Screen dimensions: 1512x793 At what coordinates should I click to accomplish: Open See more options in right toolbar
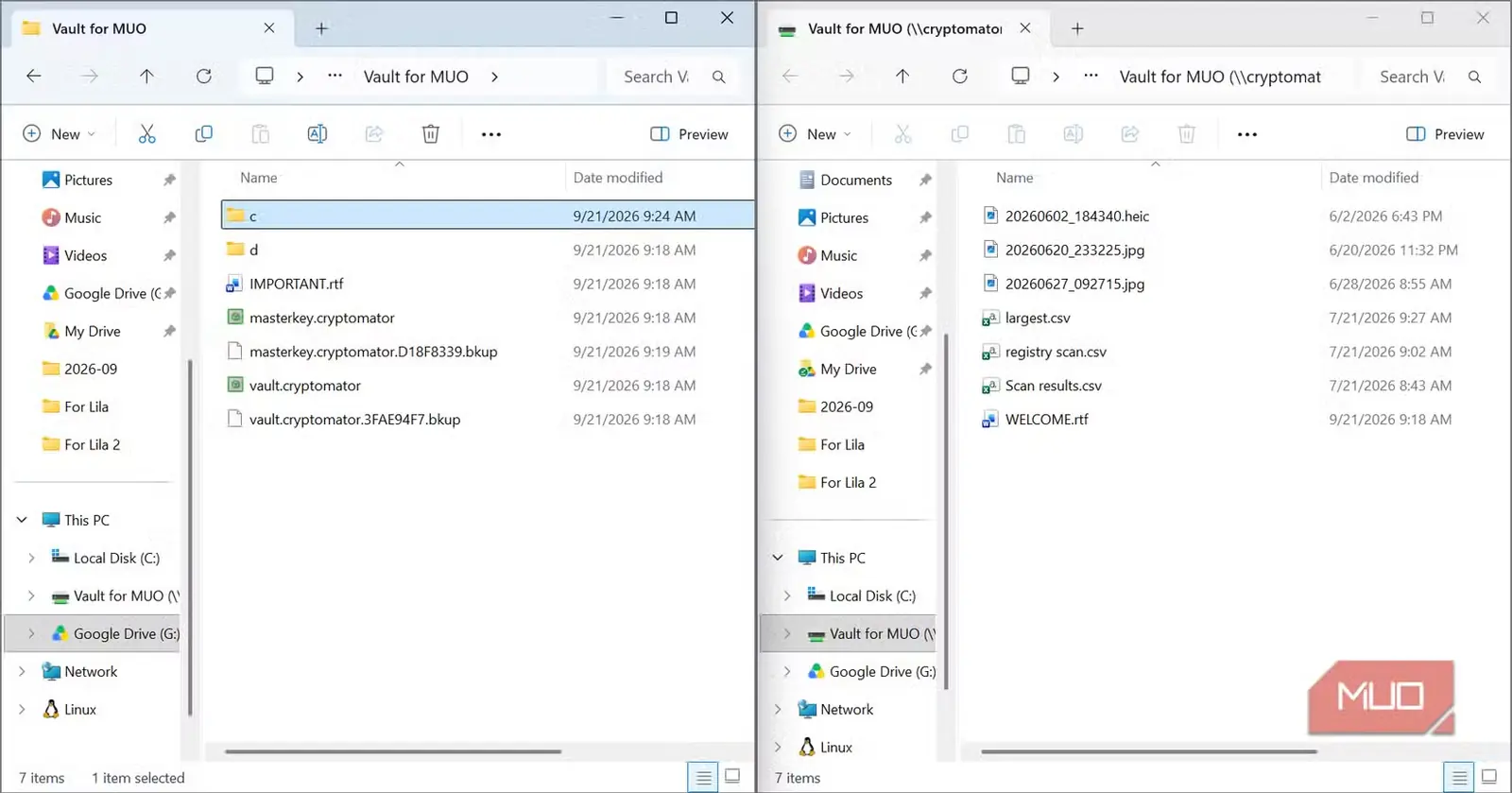(1247, 134)
